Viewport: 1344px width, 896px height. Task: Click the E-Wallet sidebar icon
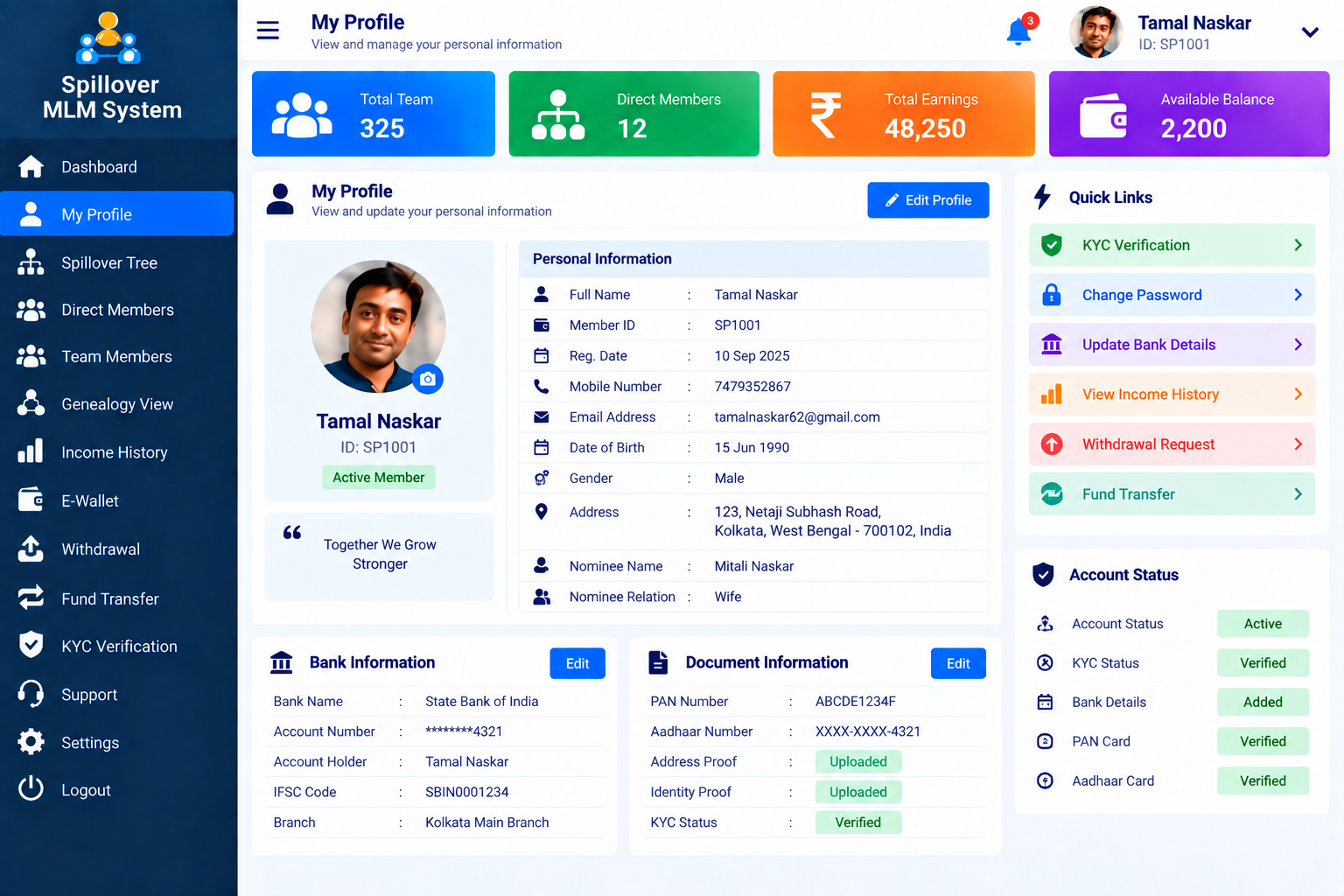point(31,500)
